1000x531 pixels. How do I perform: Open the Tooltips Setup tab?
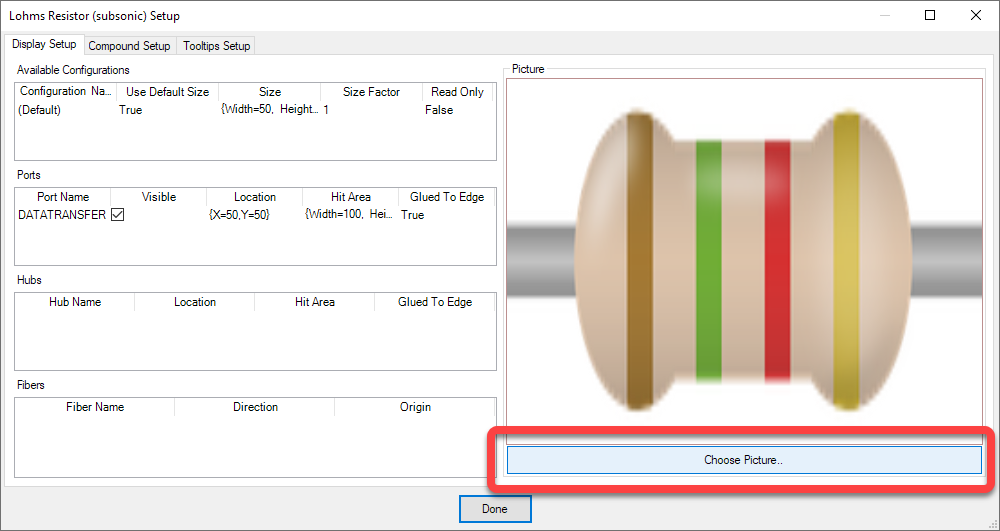[x=216, y=46]
